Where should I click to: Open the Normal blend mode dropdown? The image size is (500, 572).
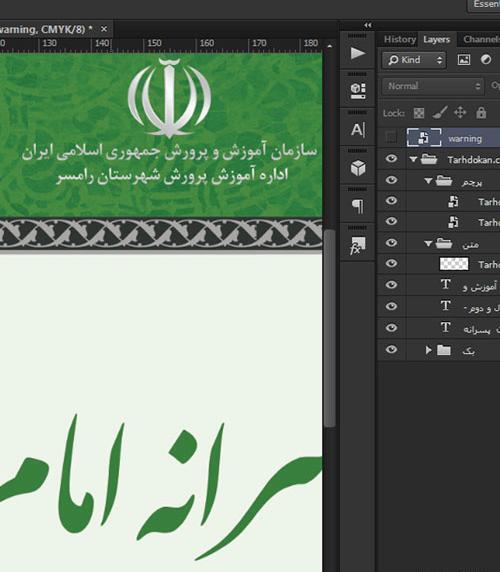(433, 86)
